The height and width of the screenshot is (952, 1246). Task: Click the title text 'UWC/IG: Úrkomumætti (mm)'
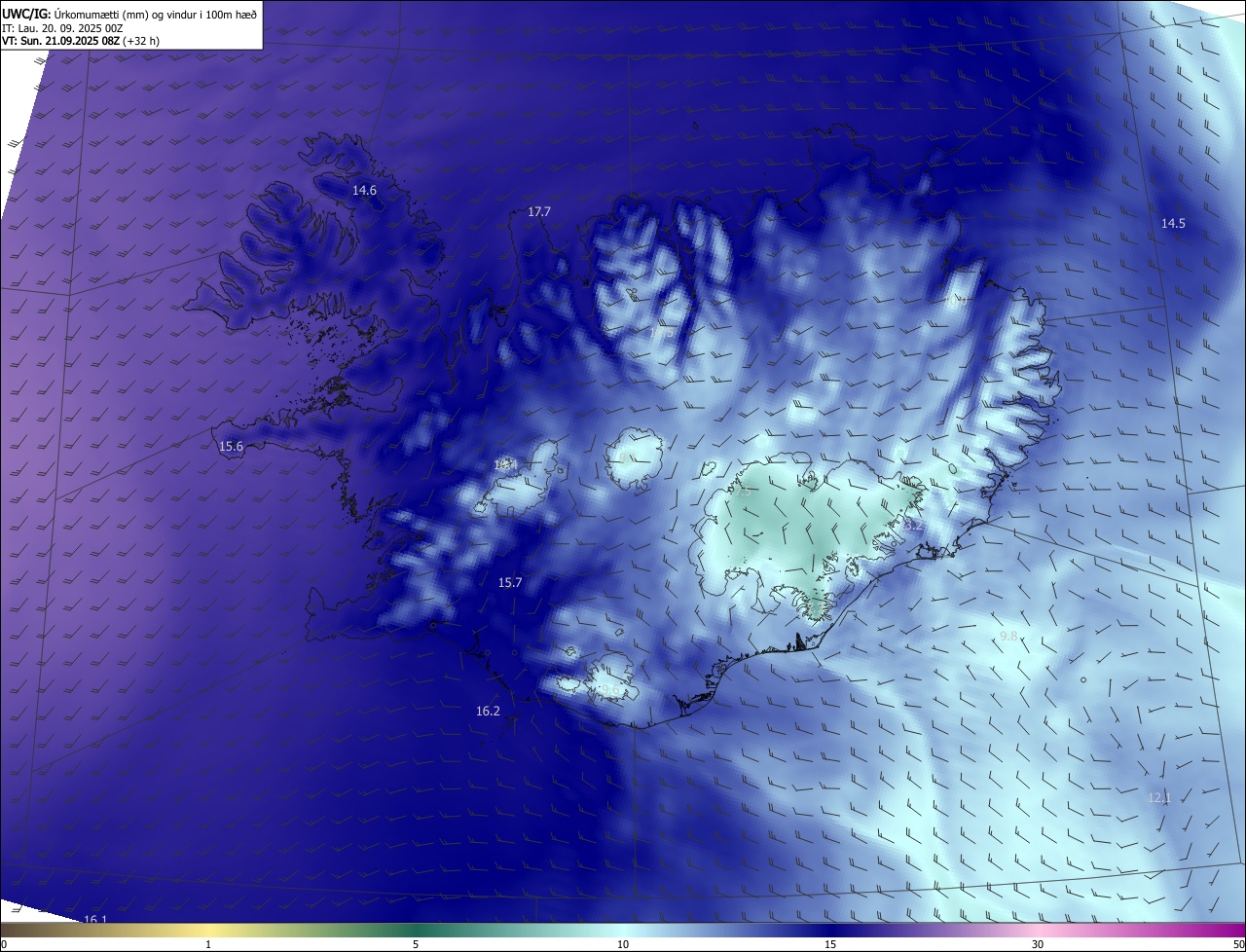[76, 14]
